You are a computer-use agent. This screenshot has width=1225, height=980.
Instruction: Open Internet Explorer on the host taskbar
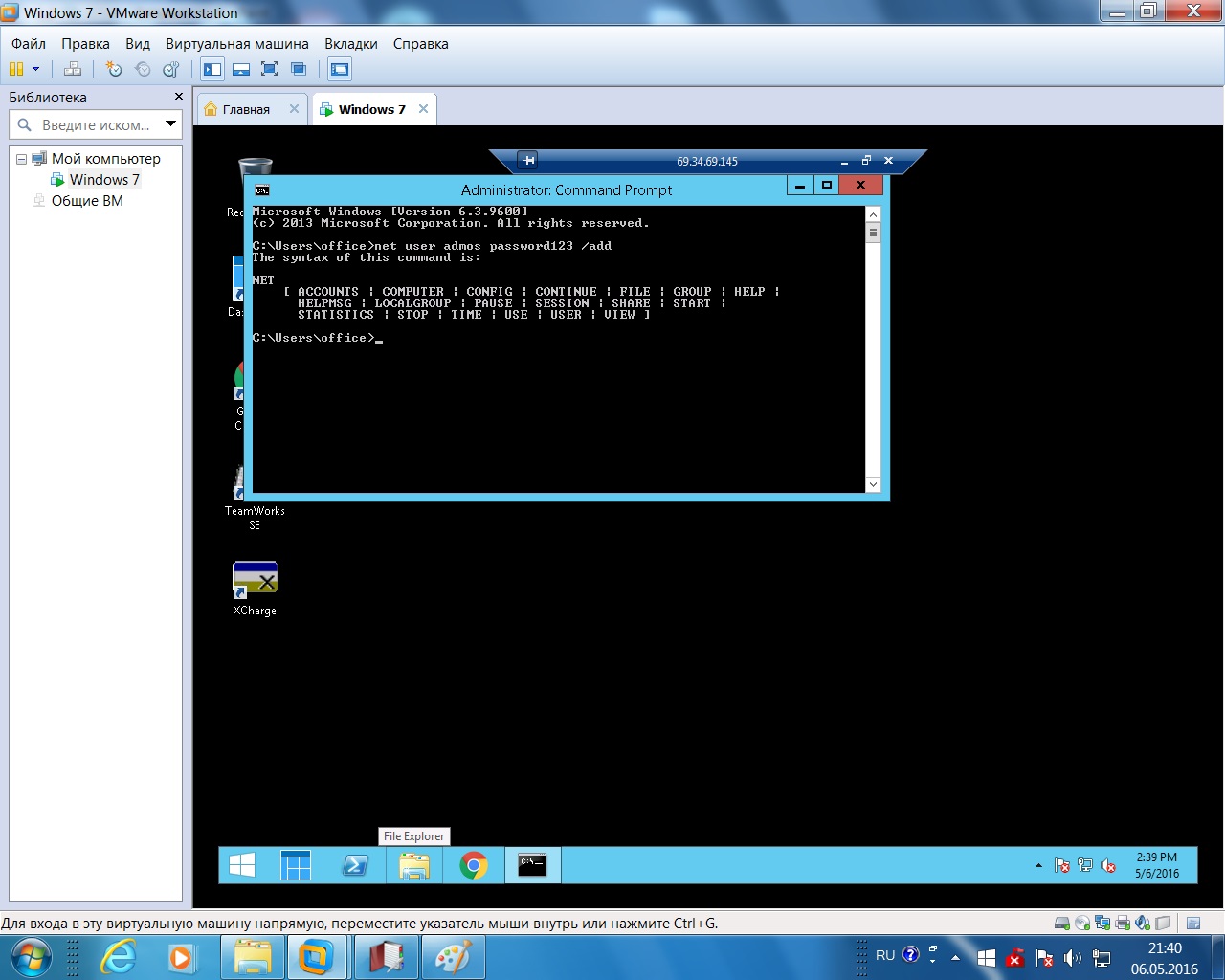pyautogui.click(x=119, y=957)
